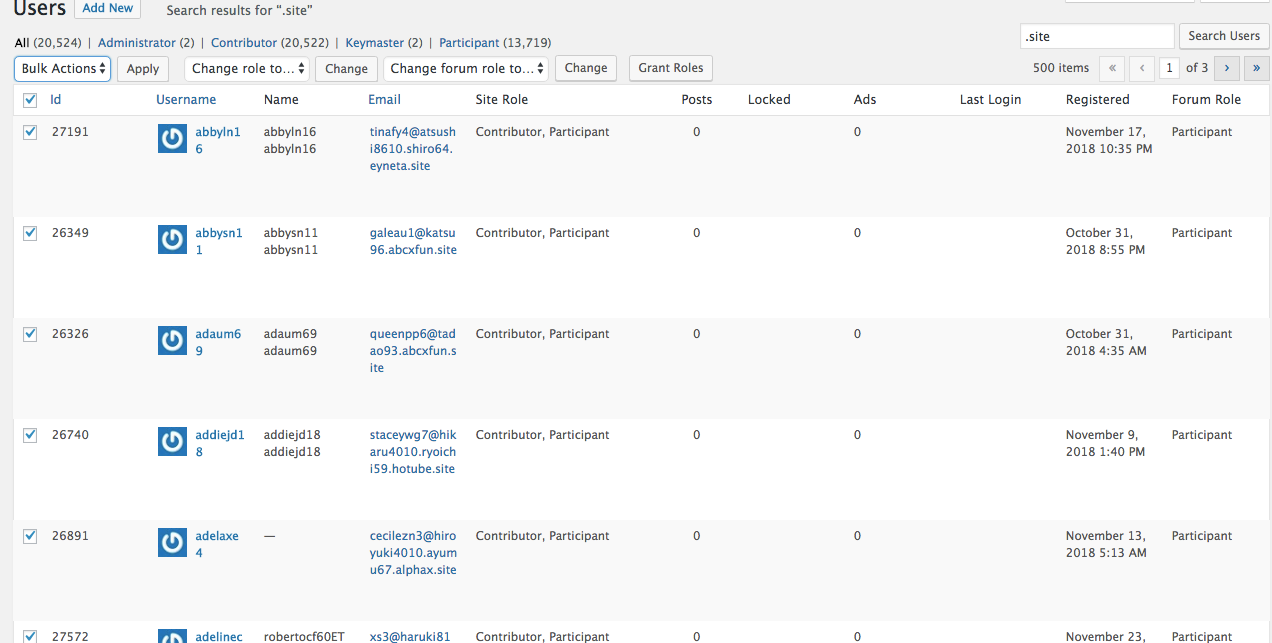Toggle the select-all checkbox in the header

[x=29, y=99]
